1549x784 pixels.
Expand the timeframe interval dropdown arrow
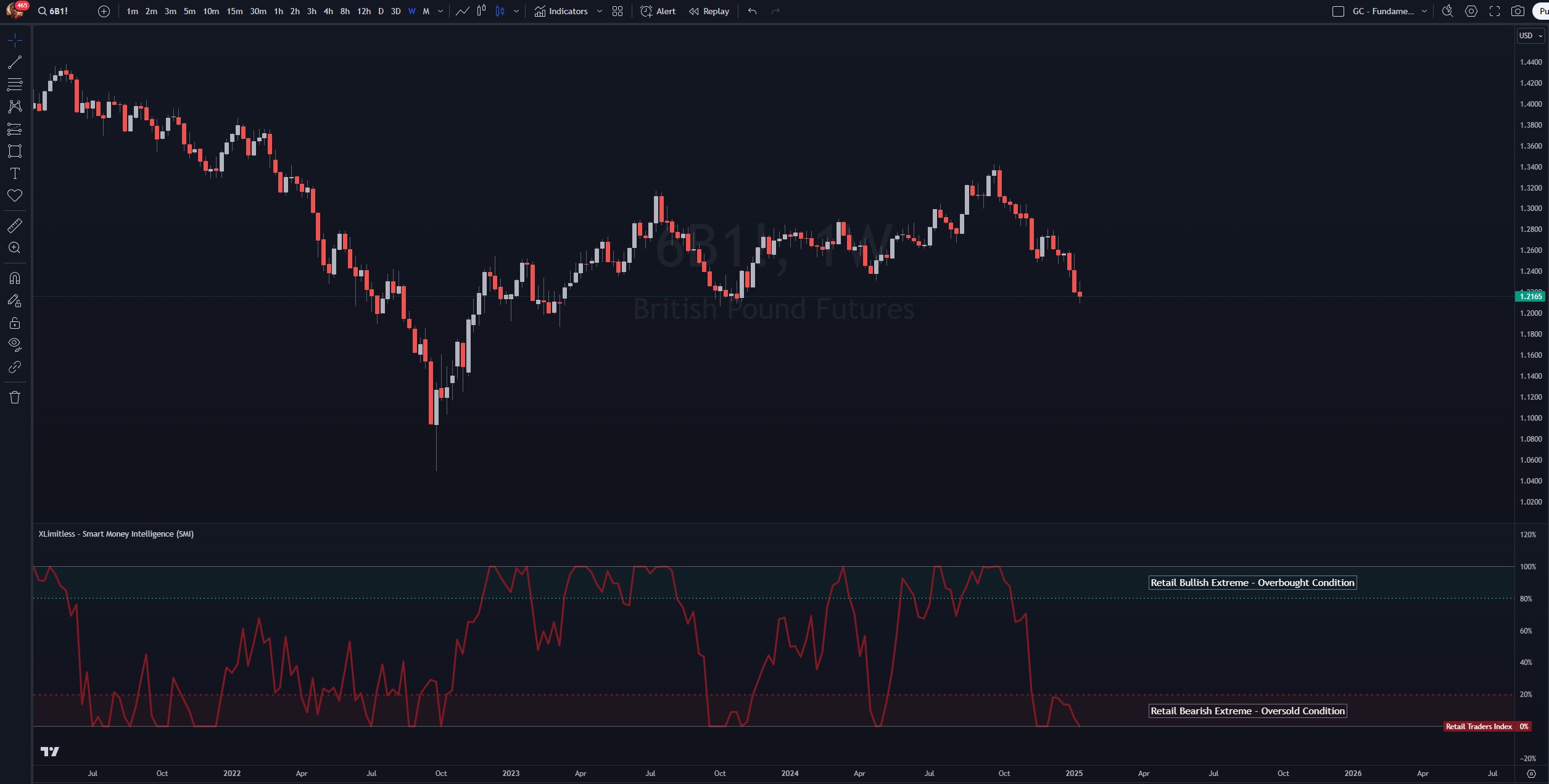[x=440, y=11]
